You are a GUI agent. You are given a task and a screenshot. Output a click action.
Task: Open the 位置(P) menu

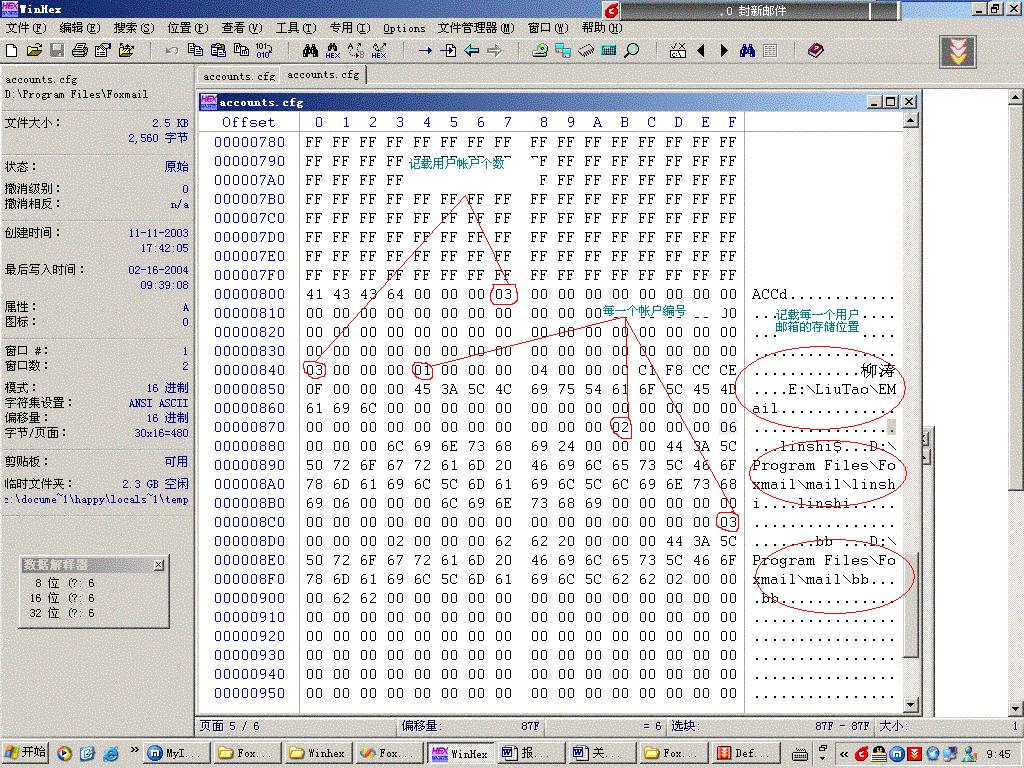point(188,28)
